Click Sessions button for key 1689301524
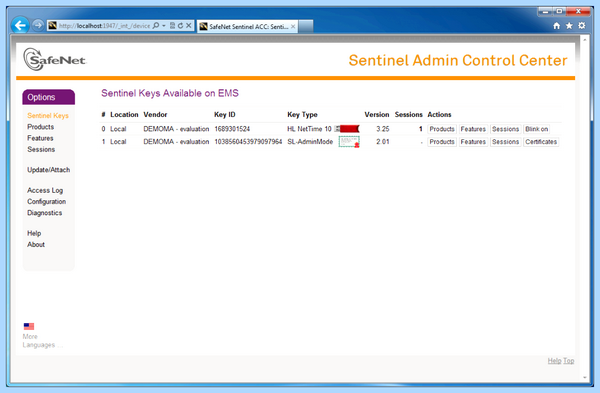The image size is (600, 393). [x=505, y=129]
